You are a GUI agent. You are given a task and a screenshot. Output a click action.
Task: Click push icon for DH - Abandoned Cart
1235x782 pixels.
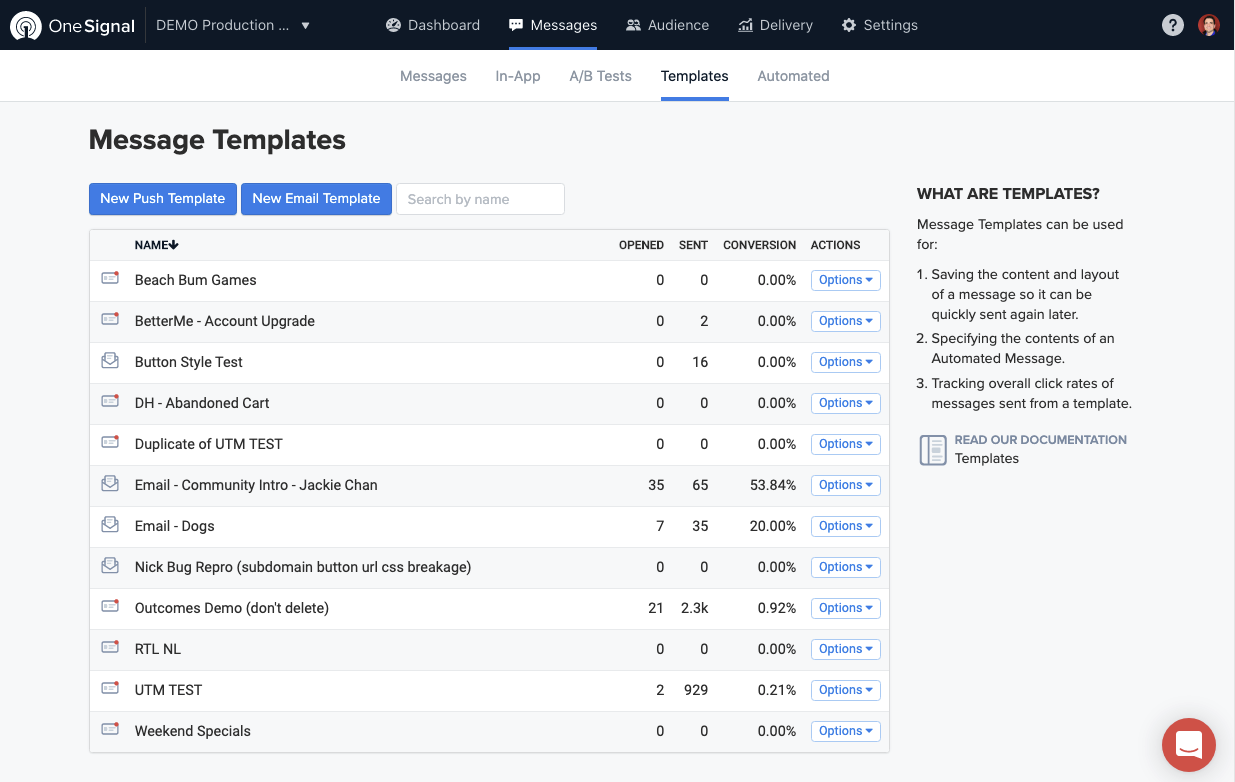click(110, 402)
